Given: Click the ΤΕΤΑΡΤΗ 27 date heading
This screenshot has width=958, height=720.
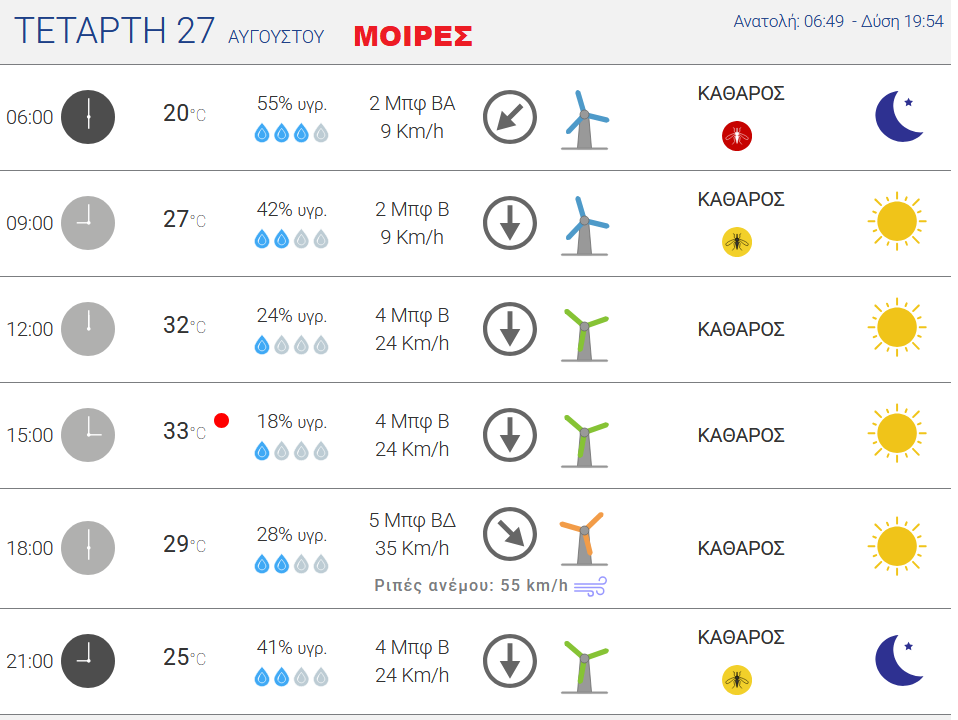Looking at the screenshot, I should coord(114,31).
